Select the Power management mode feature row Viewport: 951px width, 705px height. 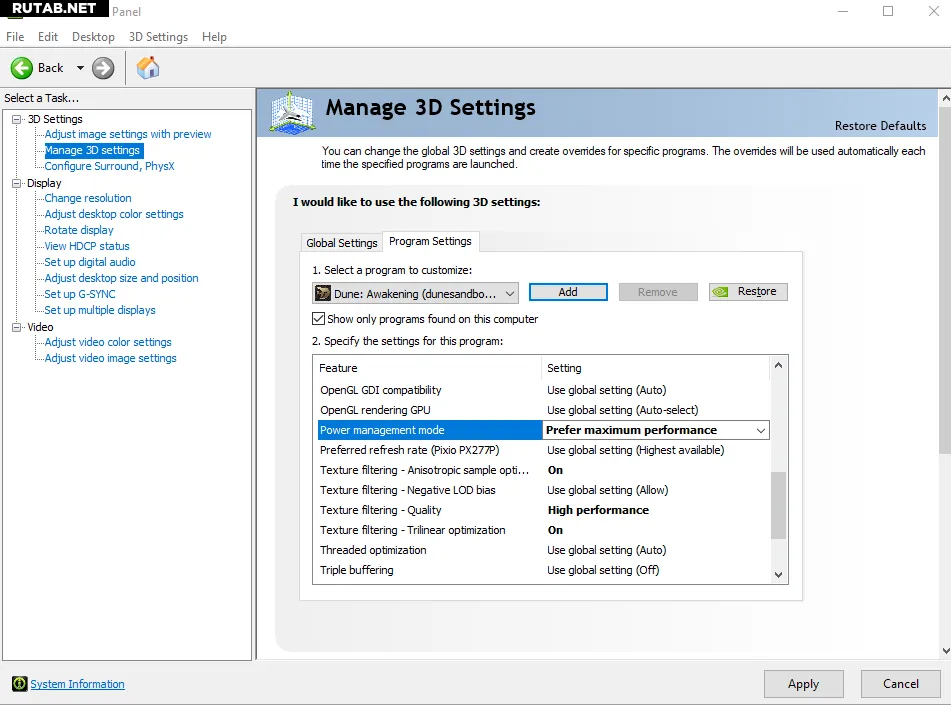[x=430, y=430]
